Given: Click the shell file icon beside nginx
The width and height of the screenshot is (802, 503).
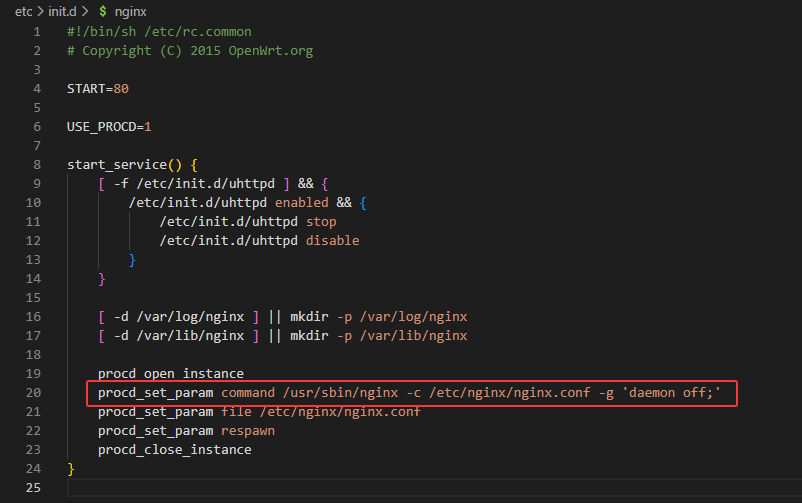Looking at the screenshot, I should click(103, 11).
